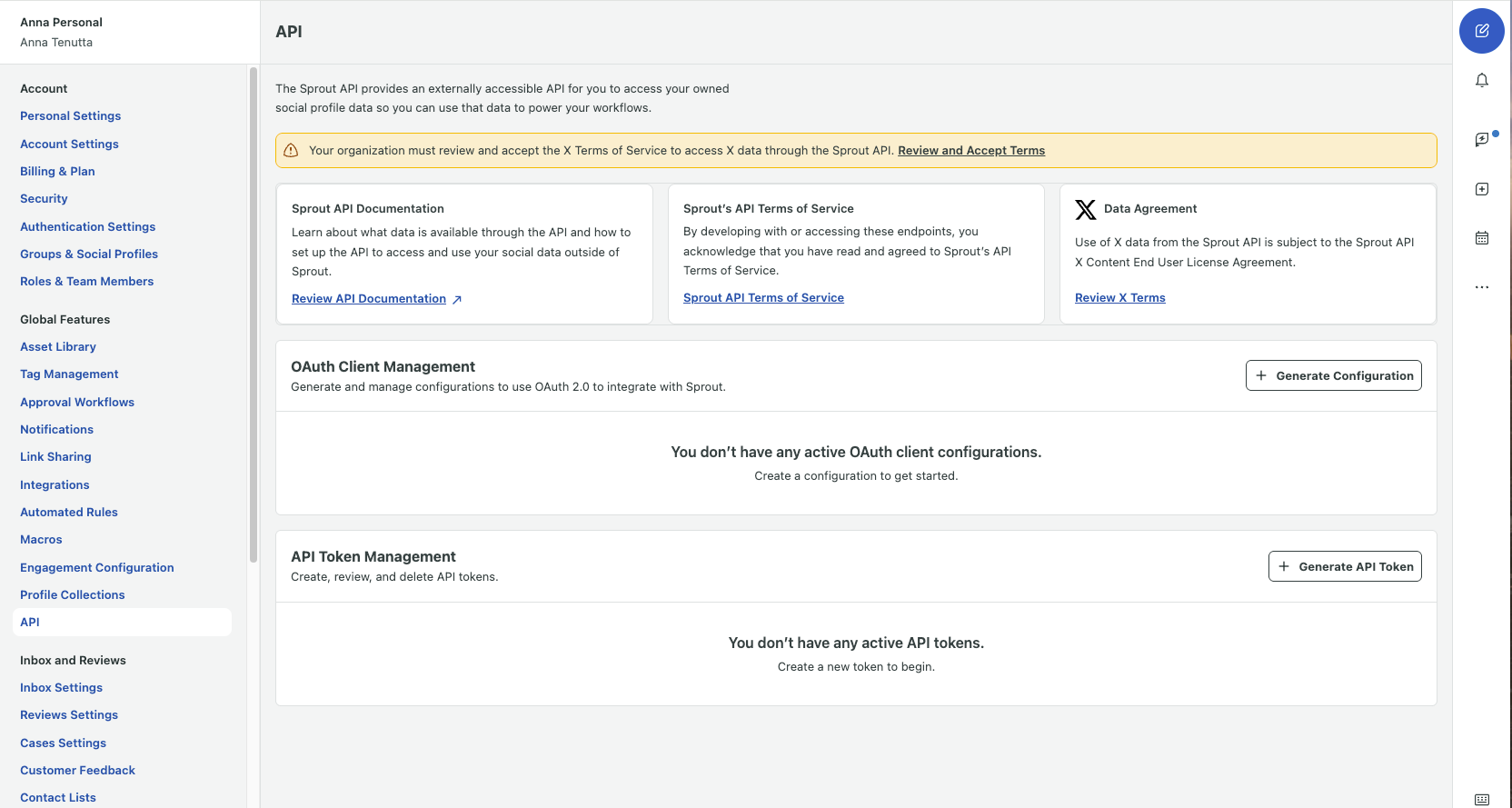This screenshot has height=808, width=1512.
Task: Open Customer Feedback settings
Action: pyautogui.click(x=77, y=771)
